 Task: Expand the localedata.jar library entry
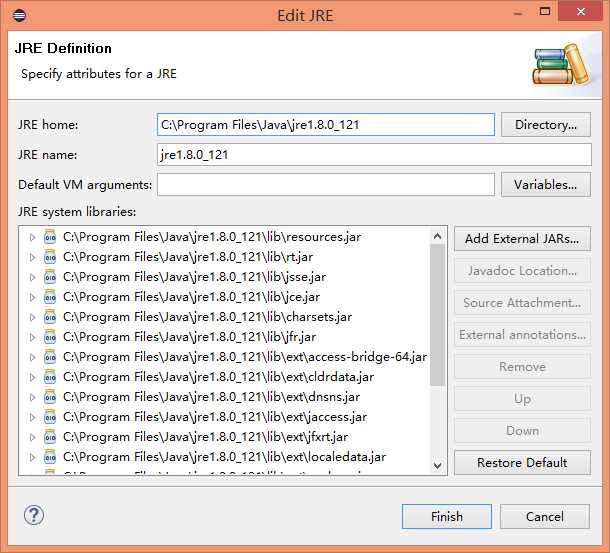[x=32, y=457]
